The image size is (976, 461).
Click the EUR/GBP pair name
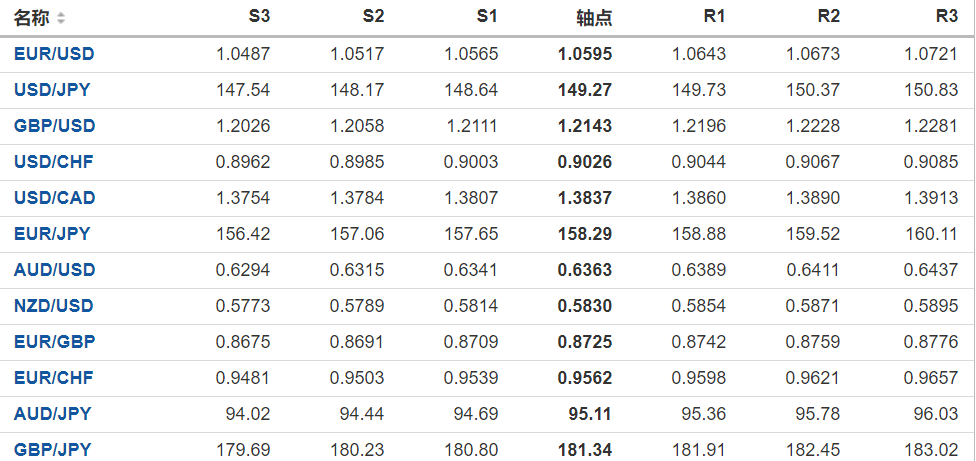pos(54,342)
